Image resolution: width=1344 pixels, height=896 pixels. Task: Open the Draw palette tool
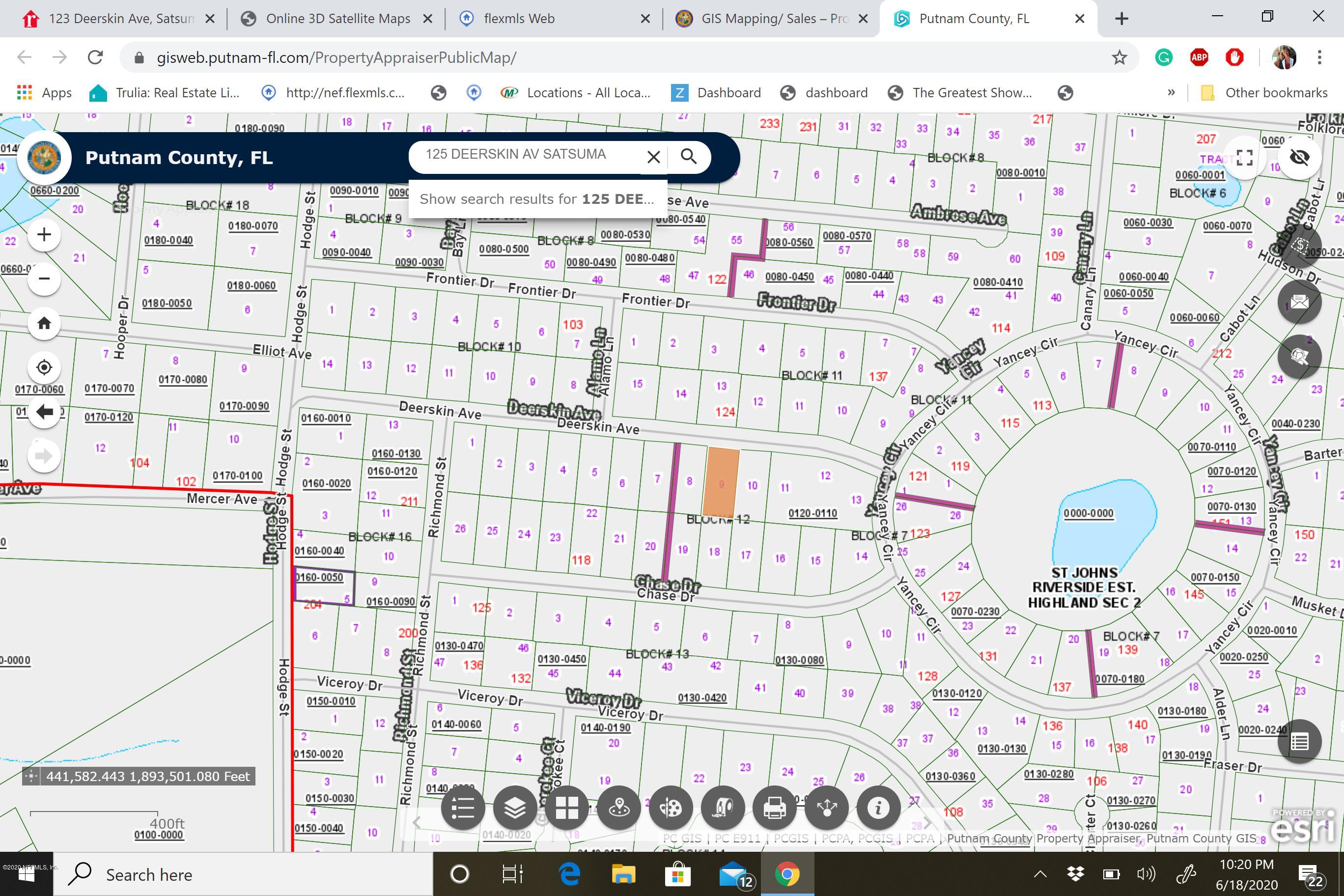pos(671,808)
